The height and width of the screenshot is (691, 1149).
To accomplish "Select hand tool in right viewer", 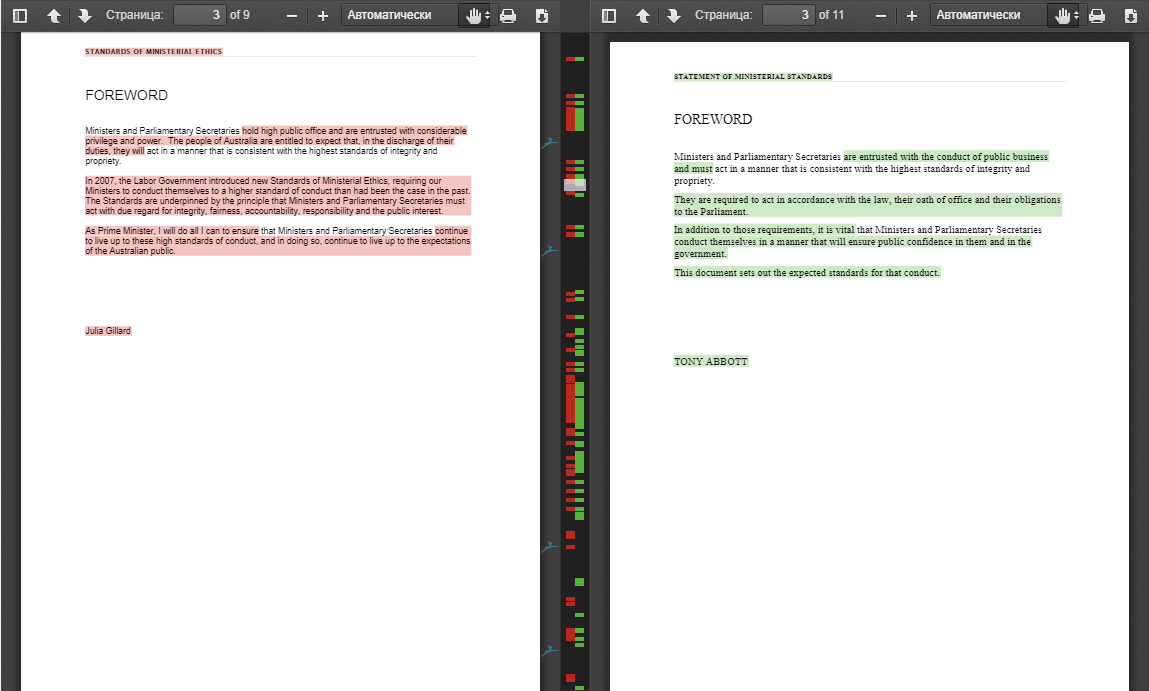I will point(1065,15).
